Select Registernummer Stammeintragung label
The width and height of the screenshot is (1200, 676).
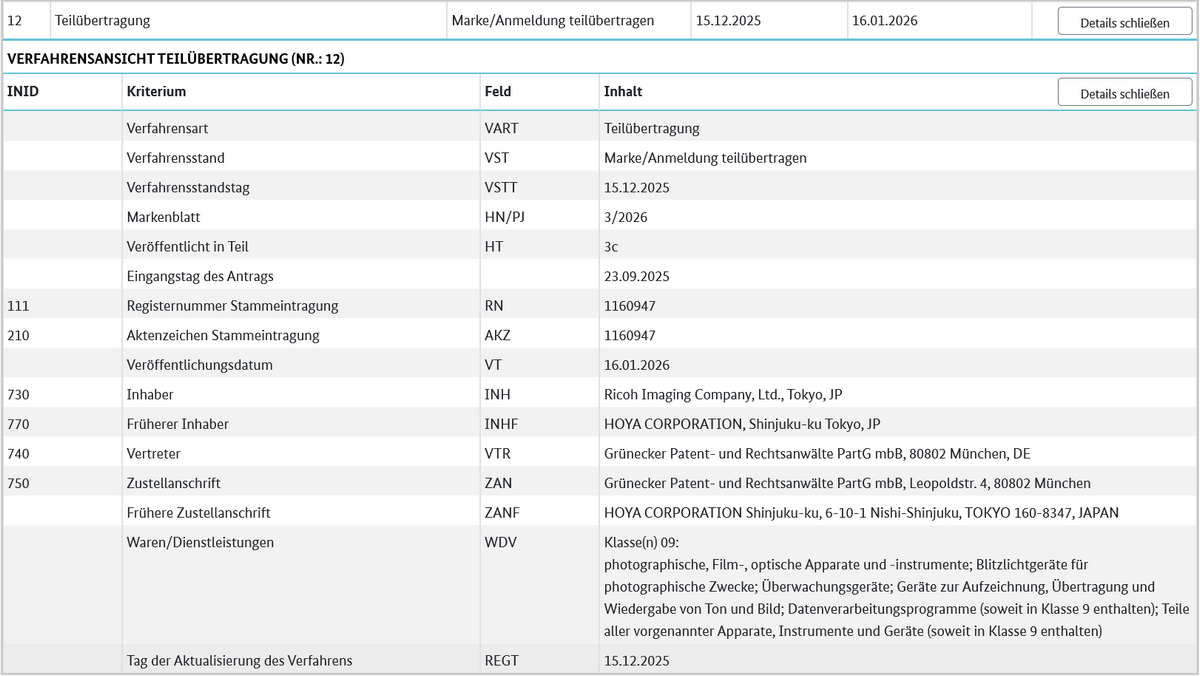click(232, 305)
